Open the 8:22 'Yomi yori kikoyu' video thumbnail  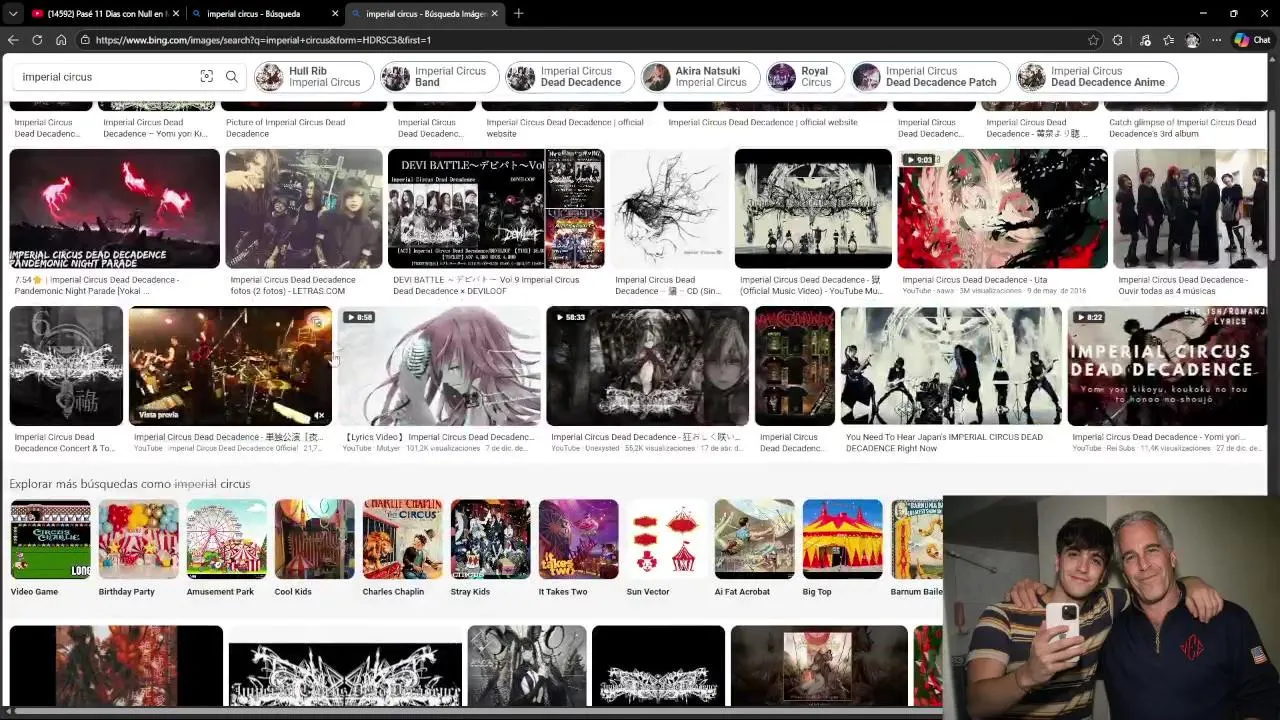tap(1167, 366)
